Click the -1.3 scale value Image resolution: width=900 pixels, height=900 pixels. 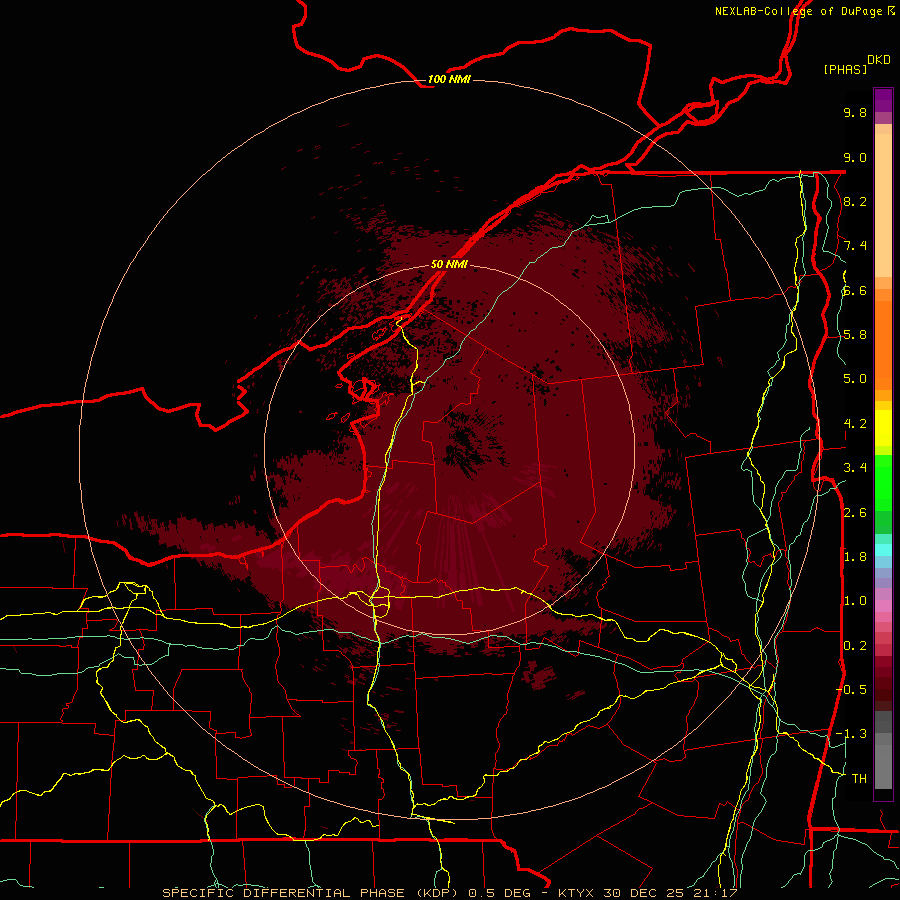[x=851, y=734]
